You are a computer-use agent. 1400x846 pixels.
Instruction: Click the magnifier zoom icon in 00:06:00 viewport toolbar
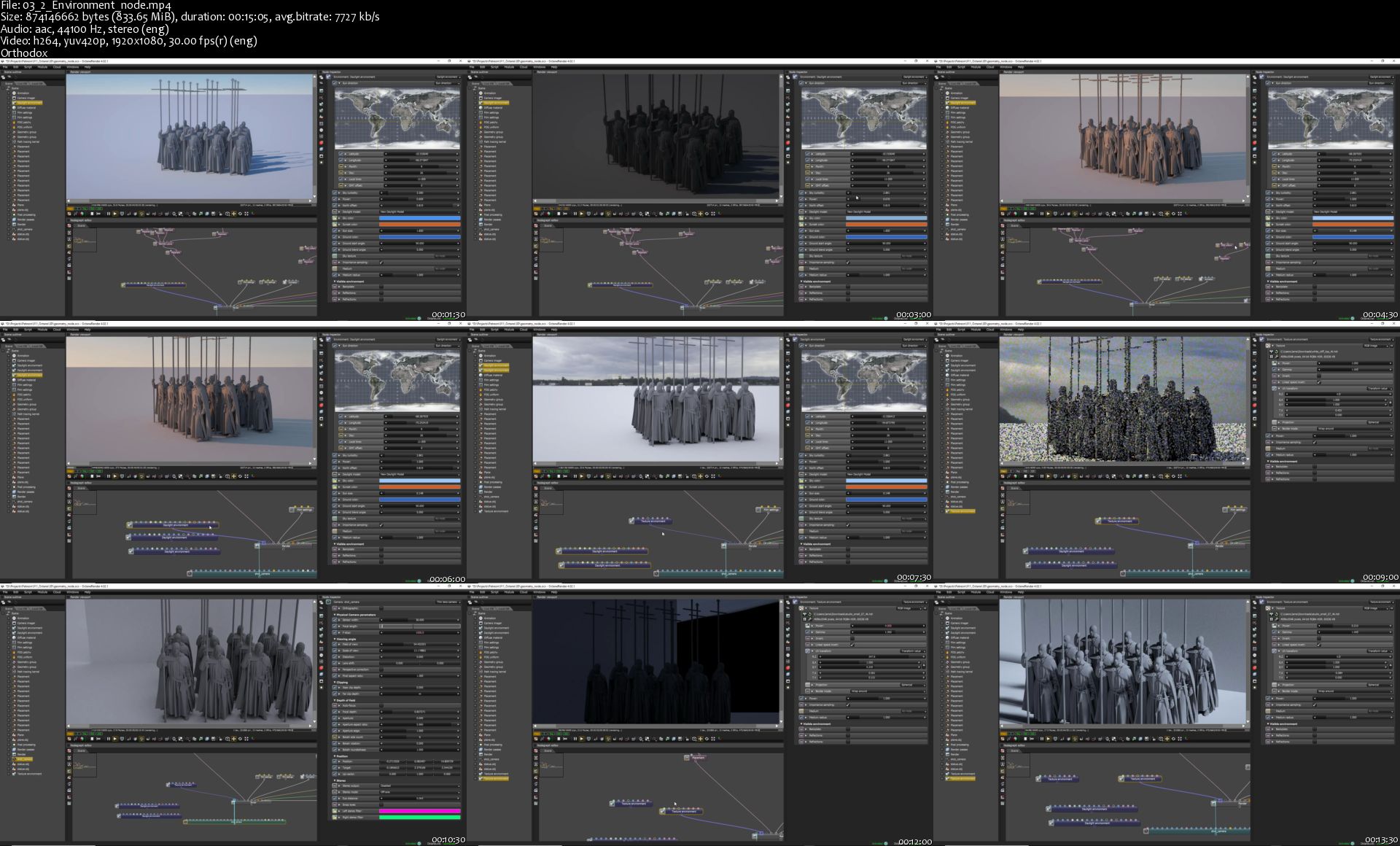174,476
